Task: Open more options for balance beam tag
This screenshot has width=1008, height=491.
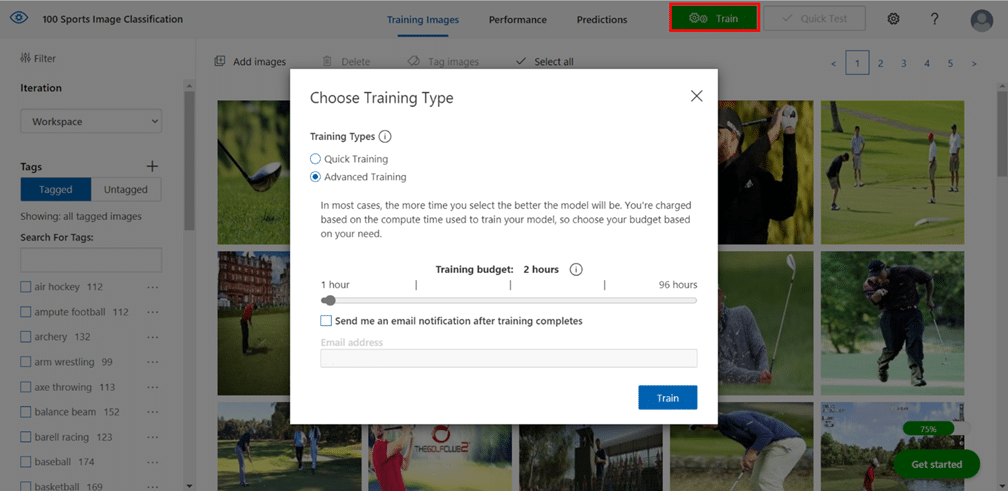Action: click(x=152, y=412)
